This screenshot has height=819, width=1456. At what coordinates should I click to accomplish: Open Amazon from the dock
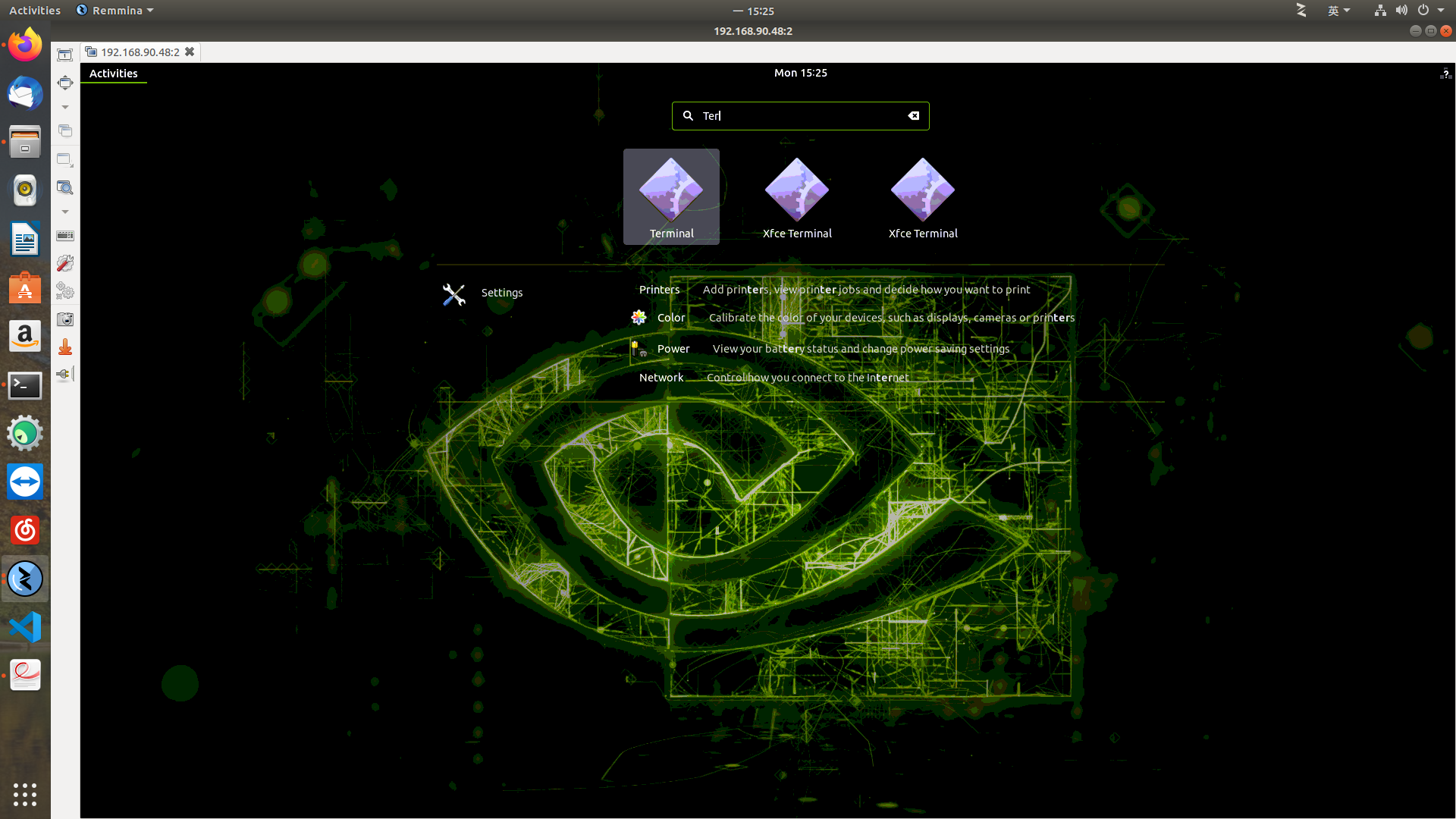[x=25, y=336]
